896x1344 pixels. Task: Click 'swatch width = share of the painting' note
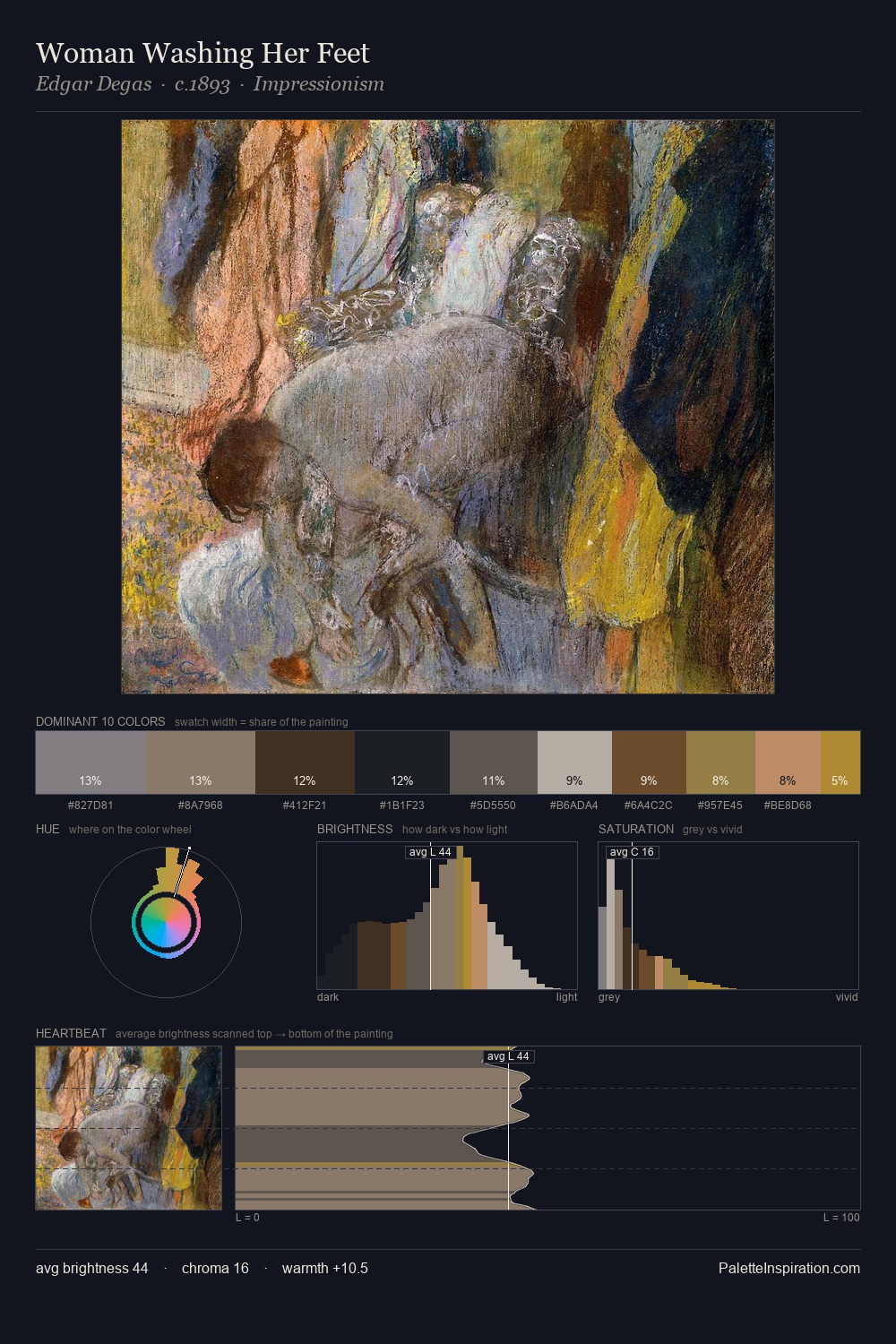point(262,722)
